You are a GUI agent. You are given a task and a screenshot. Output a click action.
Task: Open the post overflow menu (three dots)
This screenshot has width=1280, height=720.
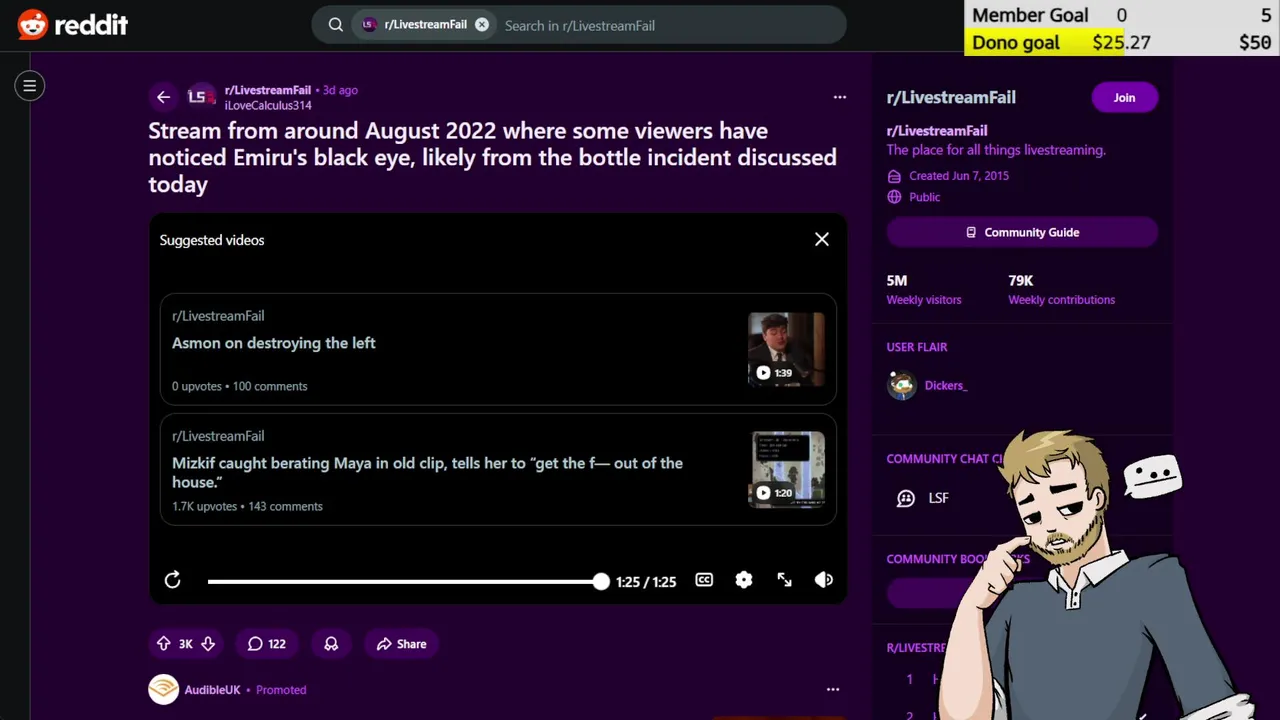click(x=840, y=97)
